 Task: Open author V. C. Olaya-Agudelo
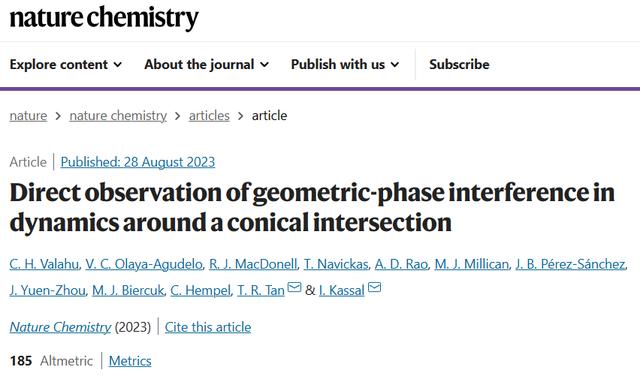[144, 264]
